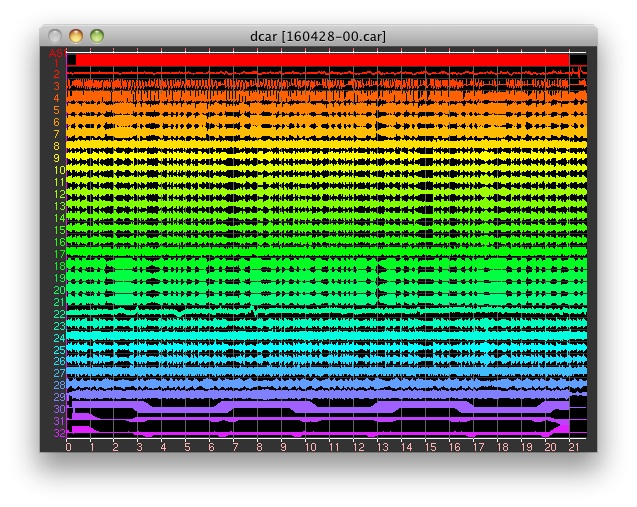This screenshot has height=507, width=637.
Task: Choose channel label 24
Action: pyautogui.click(x=60, y=338)
